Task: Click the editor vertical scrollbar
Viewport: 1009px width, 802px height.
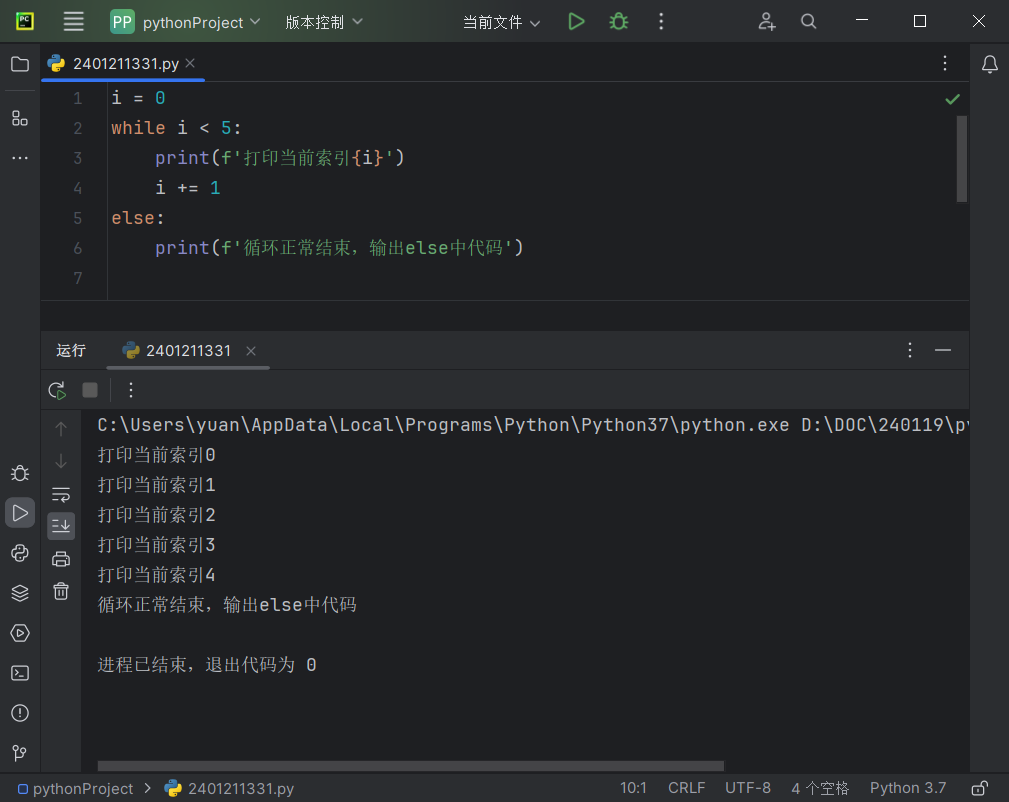Action: pos(961,158)
